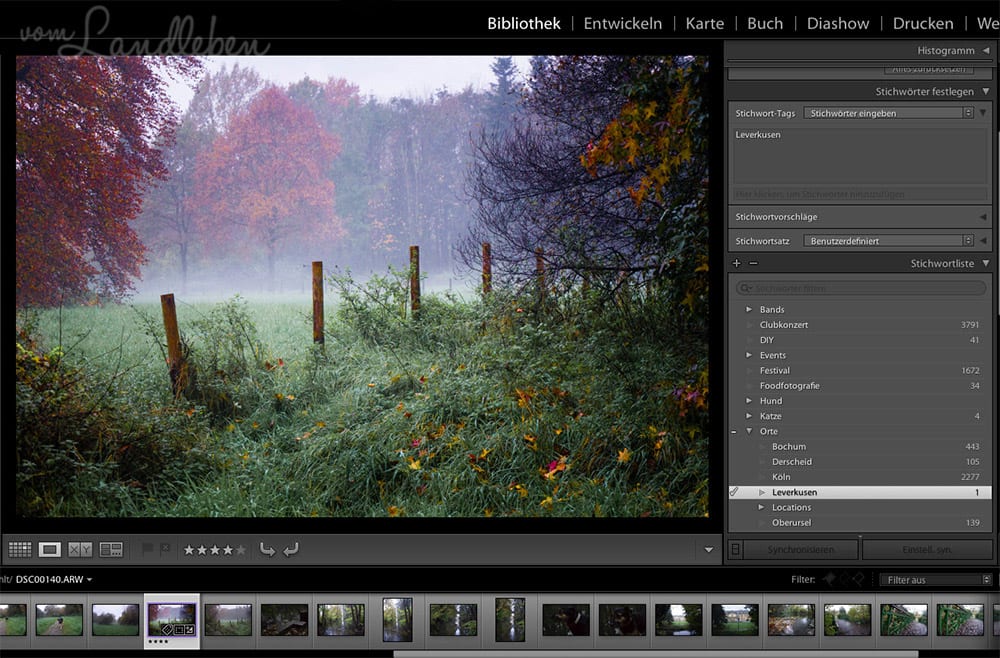Click the magnifier icon in keyword filter

tap(745, 288)
